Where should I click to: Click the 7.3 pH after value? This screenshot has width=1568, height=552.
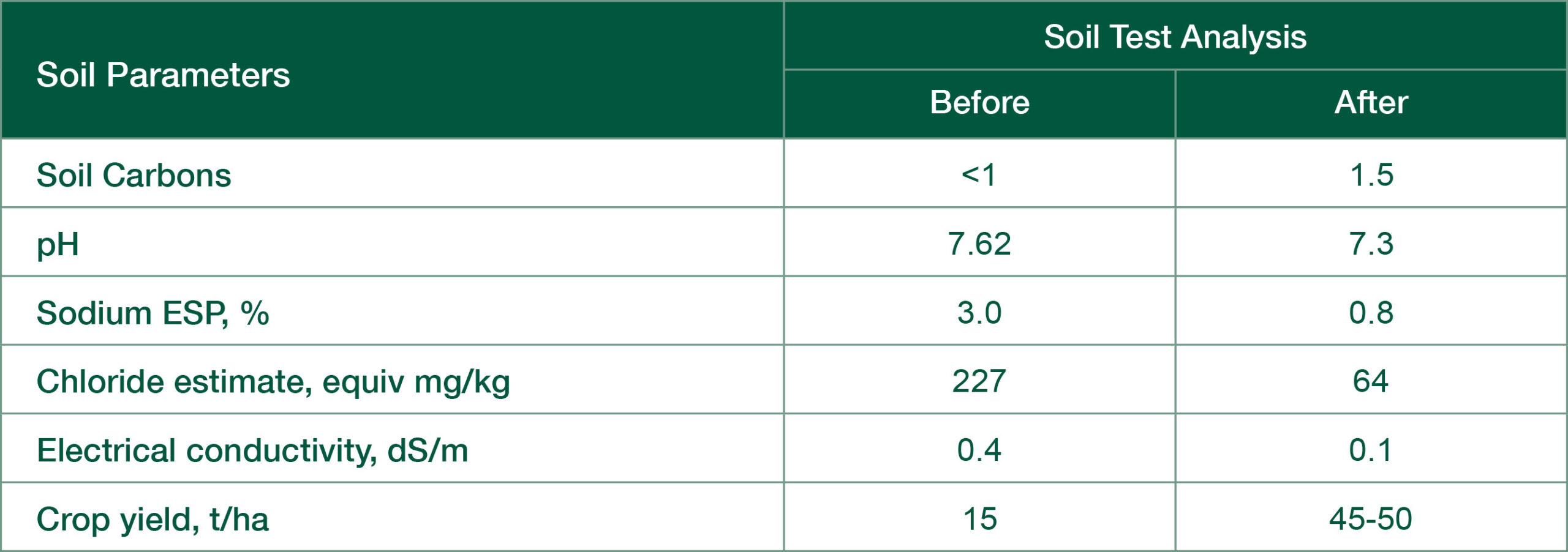point(1371,244)
